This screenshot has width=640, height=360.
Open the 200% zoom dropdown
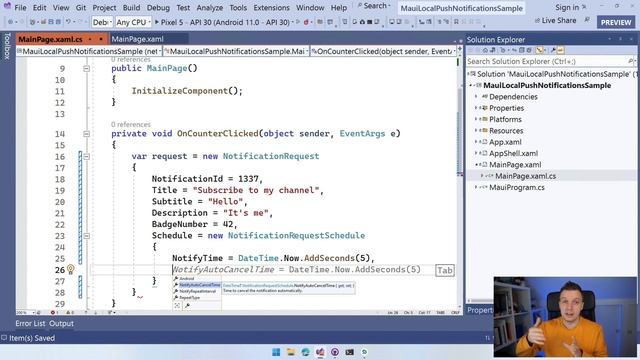25,313
